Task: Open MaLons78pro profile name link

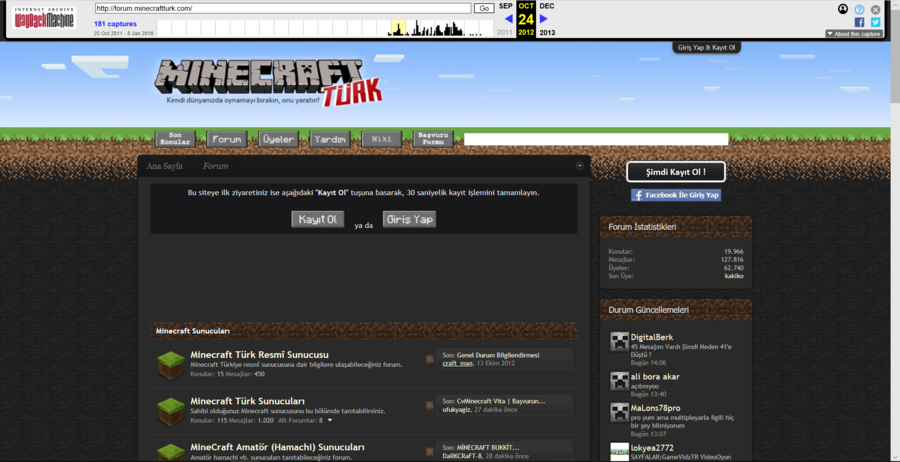Action: [x=655, y=408]
